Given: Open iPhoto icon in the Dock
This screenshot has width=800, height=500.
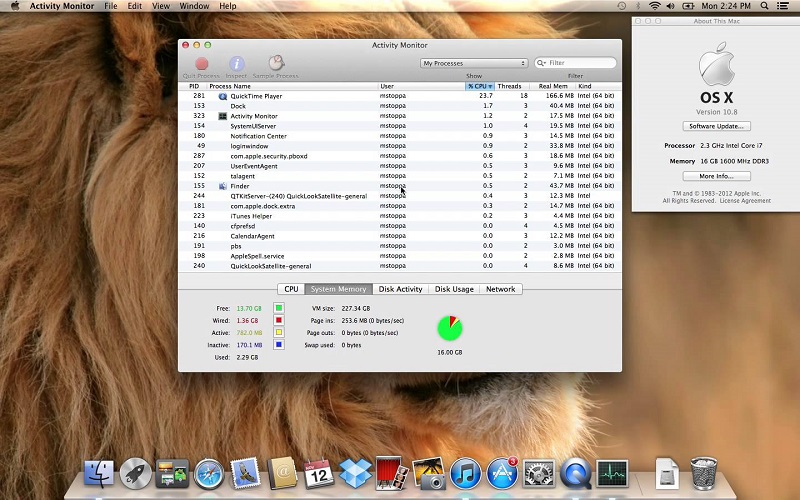Looking at the screenshot, I should click(x=429, y=473).
